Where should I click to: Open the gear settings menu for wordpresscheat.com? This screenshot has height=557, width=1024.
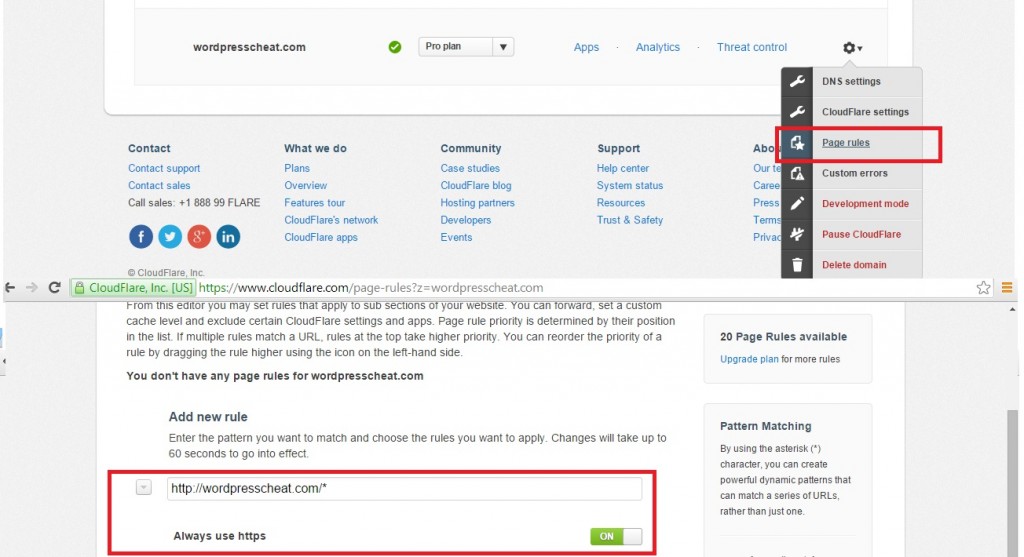pos(852,48)
